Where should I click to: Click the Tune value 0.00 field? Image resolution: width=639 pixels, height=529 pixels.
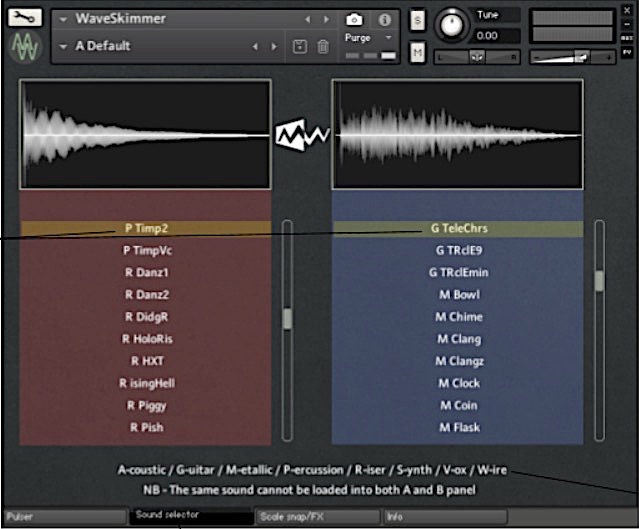(x=496, y=36)
